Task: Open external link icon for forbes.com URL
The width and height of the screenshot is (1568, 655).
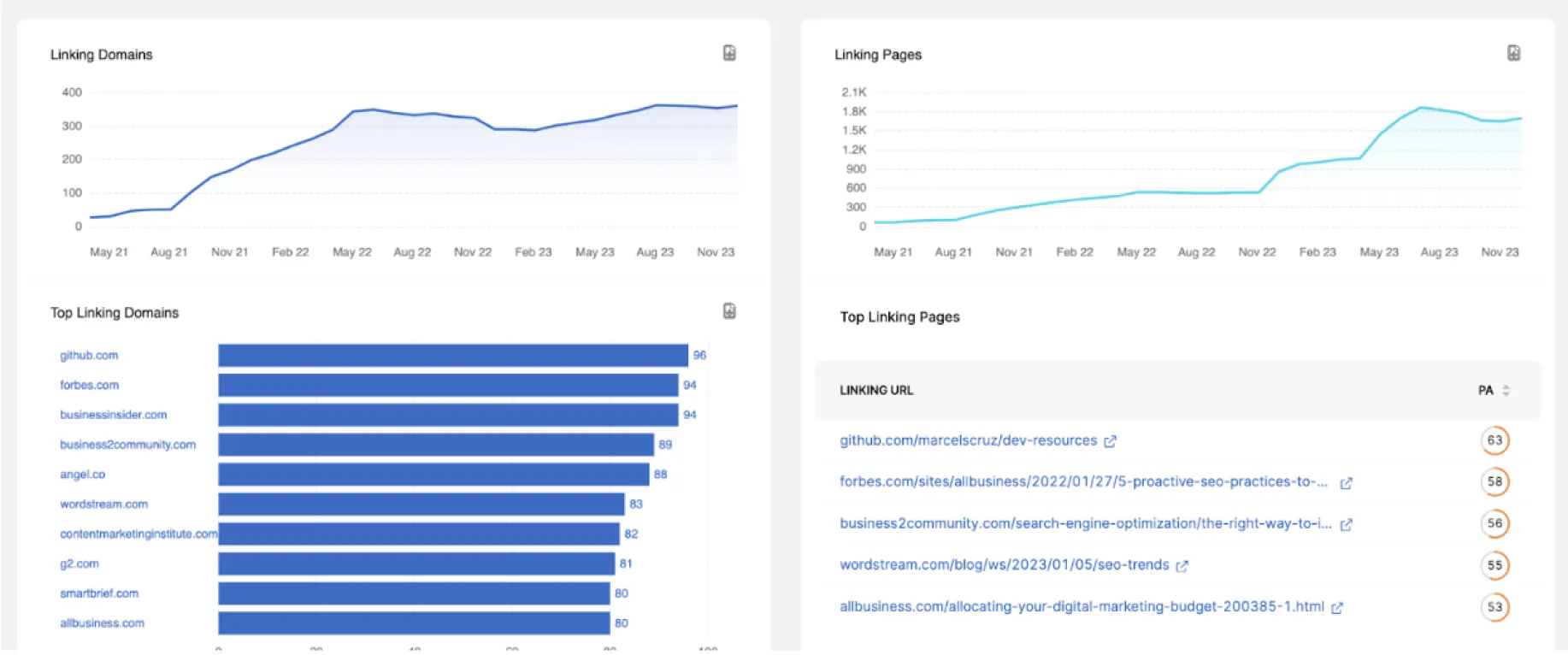Action: click(x=1346, y=483)
